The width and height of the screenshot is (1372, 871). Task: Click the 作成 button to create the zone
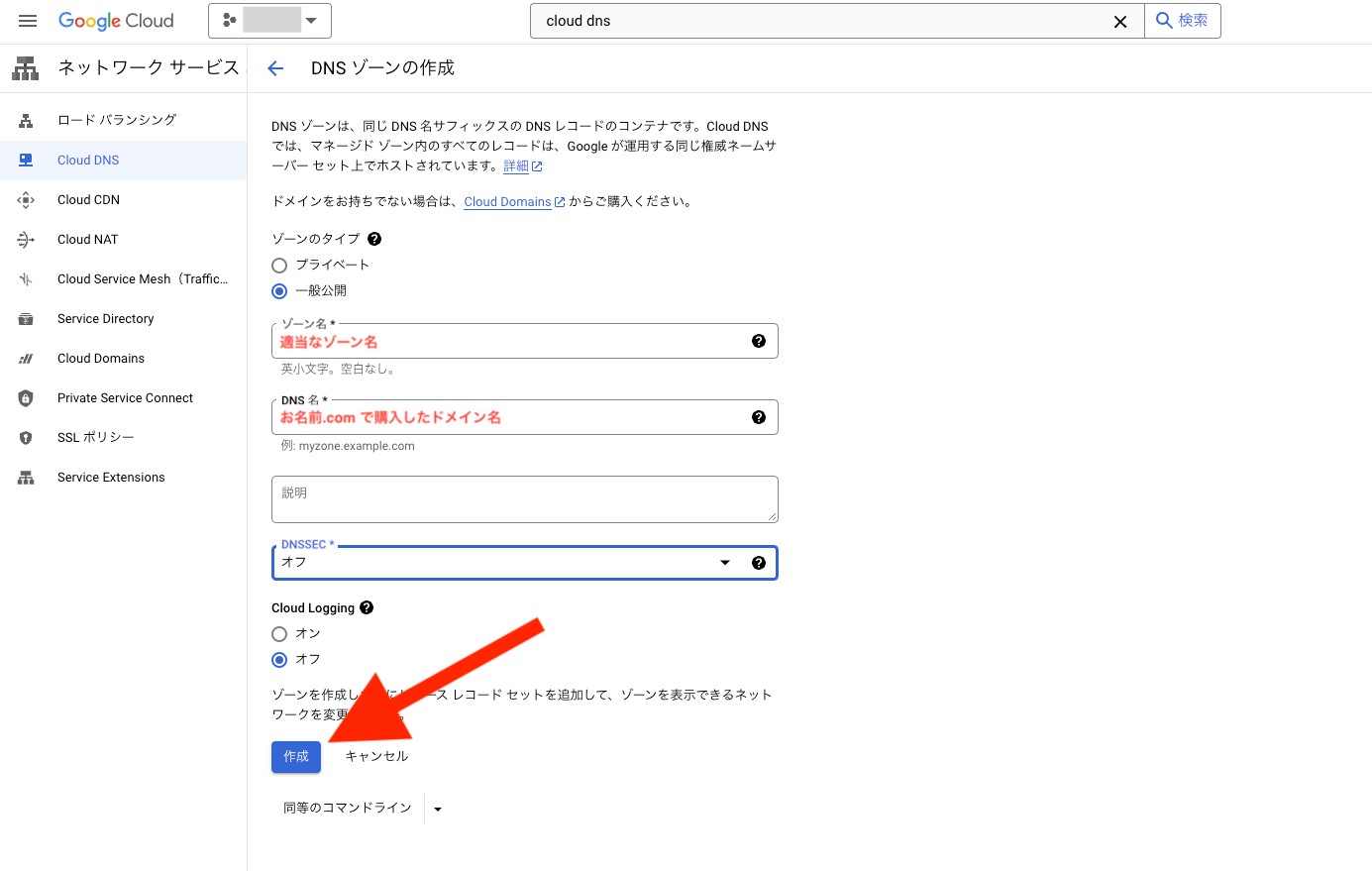tap(295, 756)
